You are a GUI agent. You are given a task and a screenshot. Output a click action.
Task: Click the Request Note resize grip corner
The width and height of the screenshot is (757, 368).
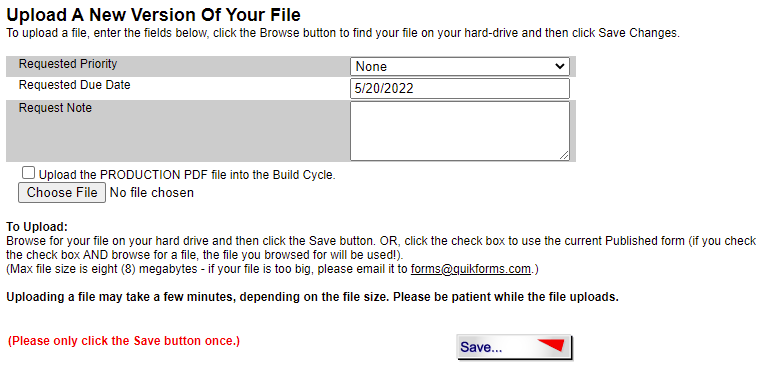coord(564,155)
